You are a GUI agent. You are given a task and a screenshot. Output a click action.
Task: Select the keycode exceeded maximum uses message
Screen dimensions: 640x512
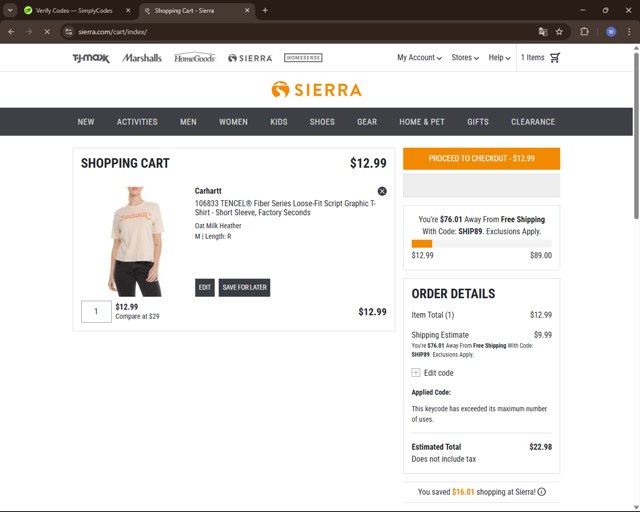click(x=479, y=414)
